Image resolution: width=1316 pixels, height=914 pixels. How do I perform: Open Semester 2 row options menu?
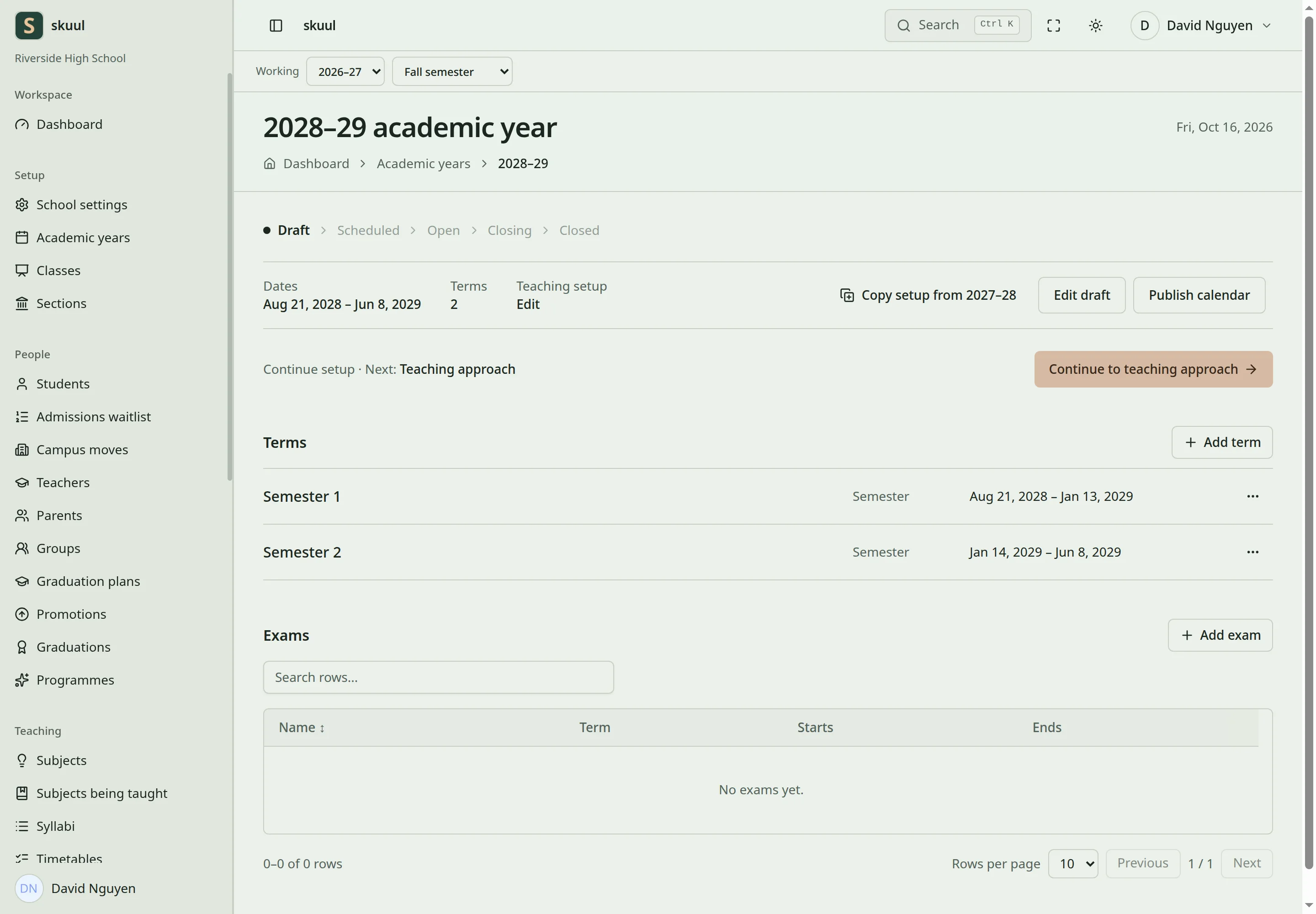[x=1252, y=552]
